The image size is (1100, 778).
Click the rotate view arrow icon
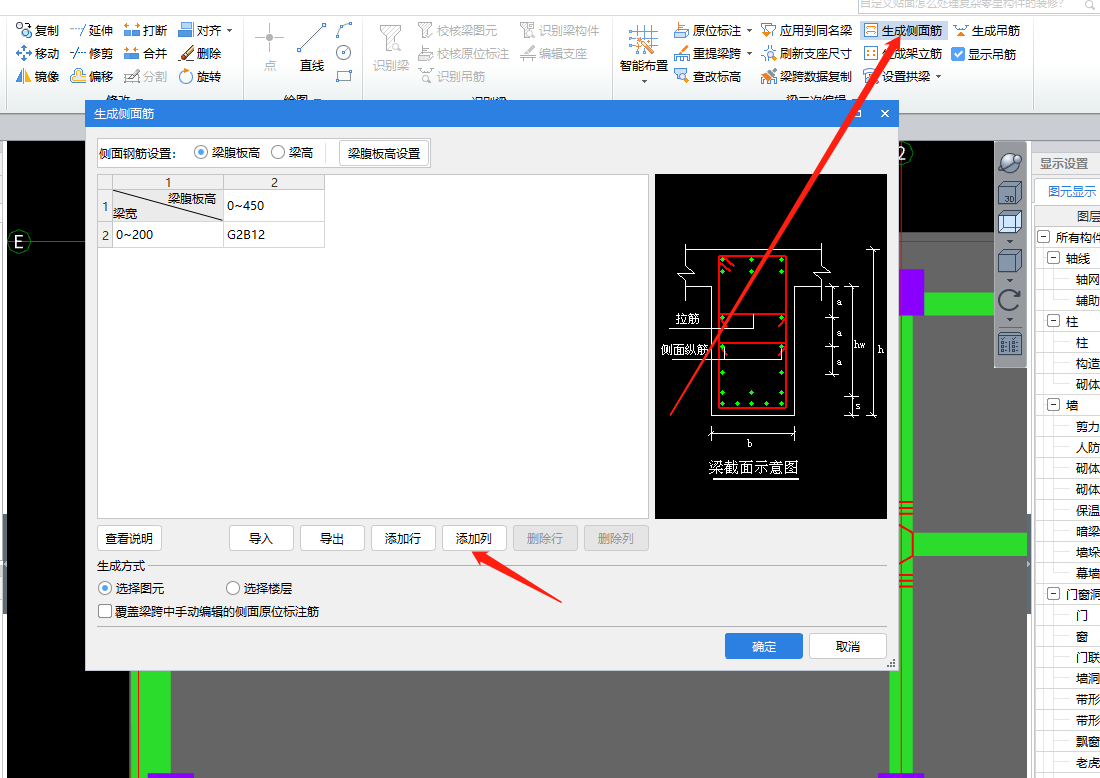click(1010, 301)
